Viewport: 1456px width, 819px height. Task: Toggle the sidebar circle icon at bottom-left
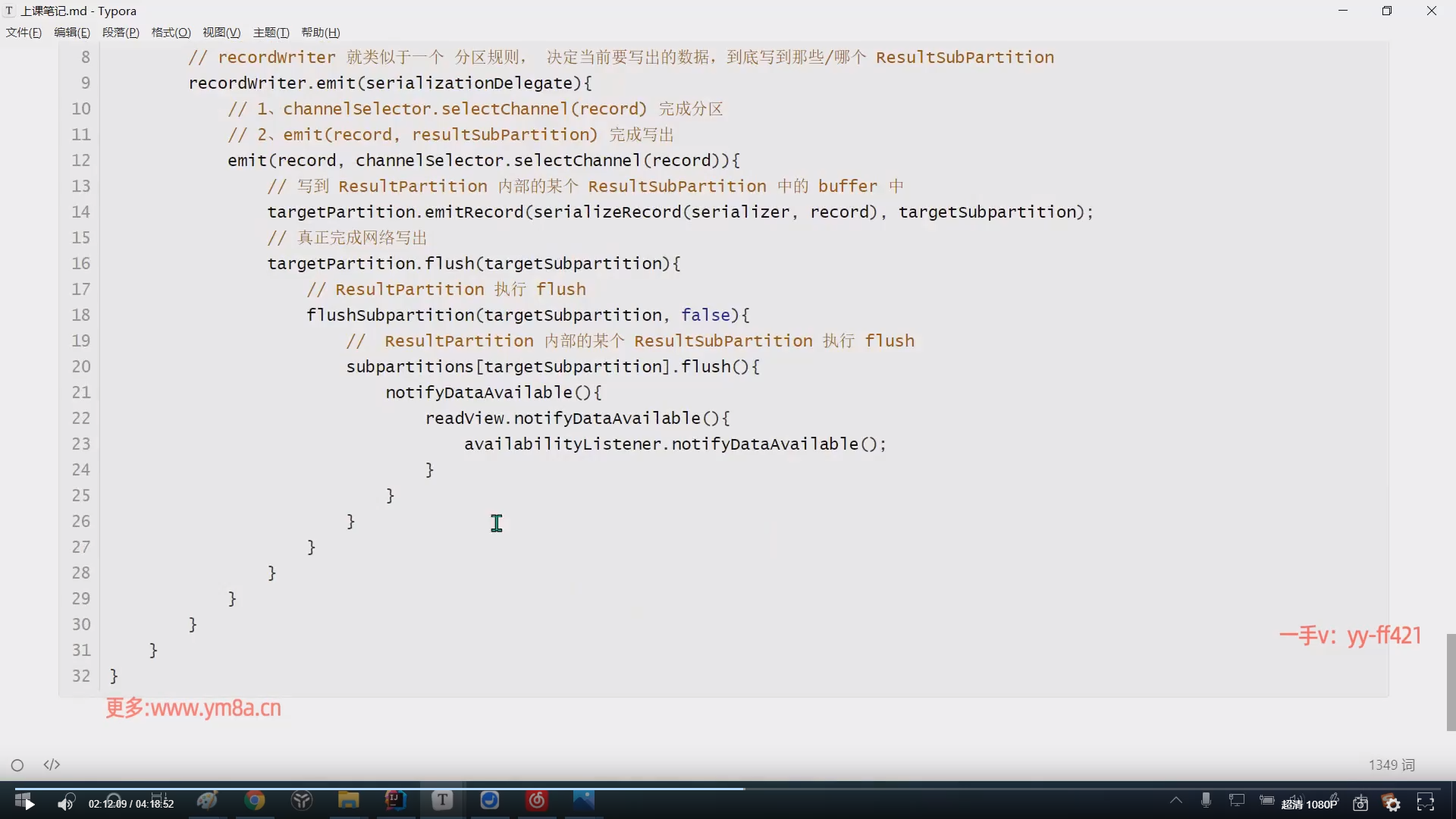[17, 765]
